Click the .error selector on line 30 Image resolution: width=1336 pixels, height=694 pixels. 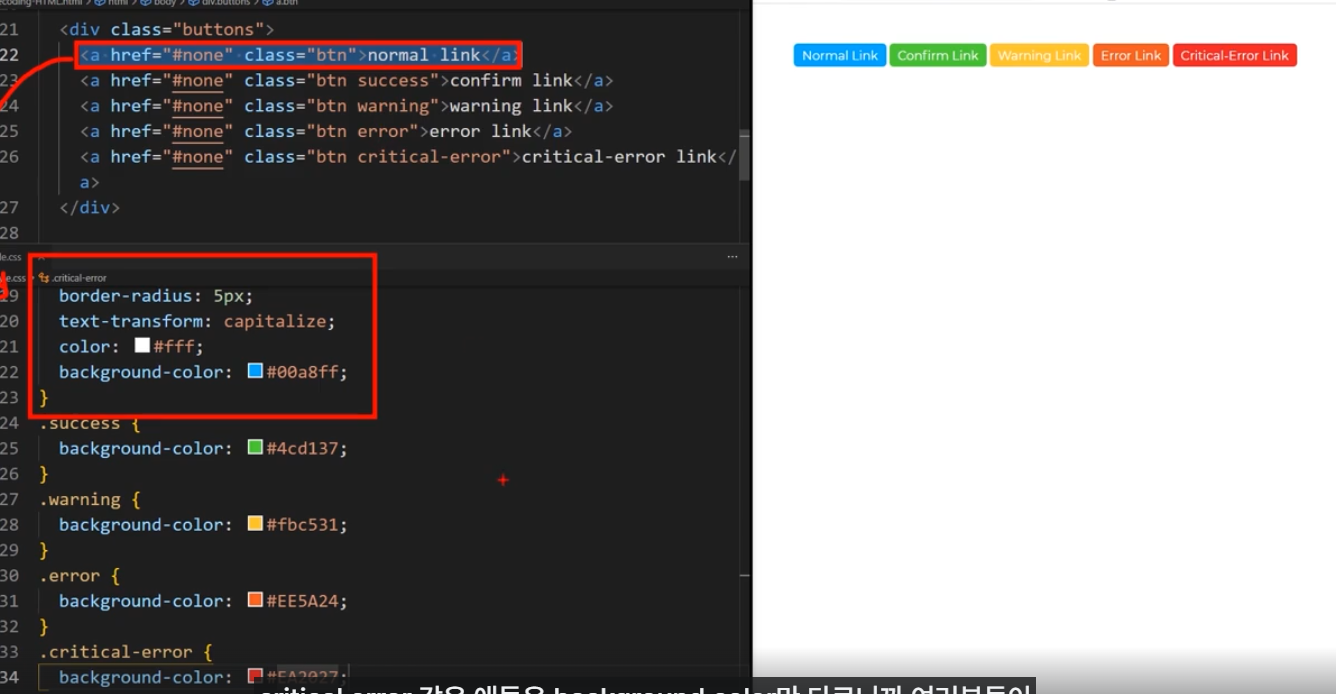click(69, 575)
